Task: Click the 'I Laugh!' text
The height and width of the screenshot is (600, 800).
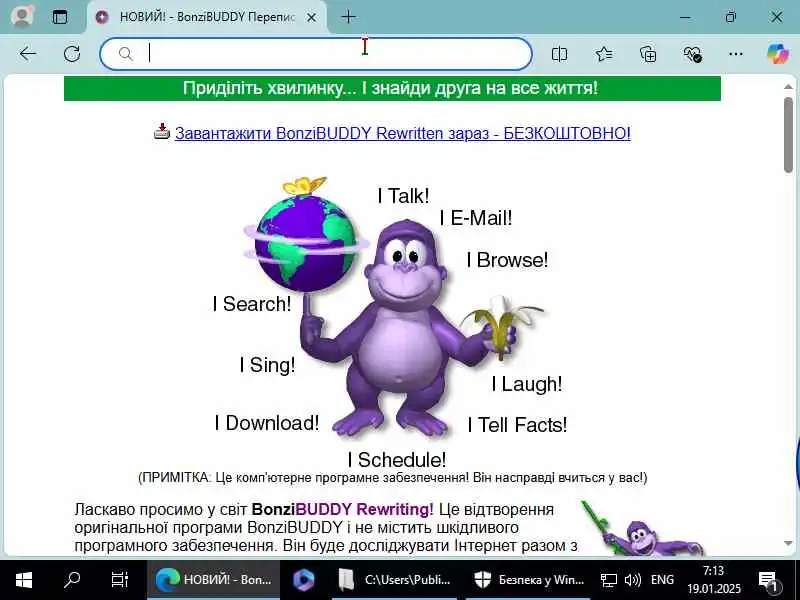Action: pyautogui.click(x=527, y=384)
